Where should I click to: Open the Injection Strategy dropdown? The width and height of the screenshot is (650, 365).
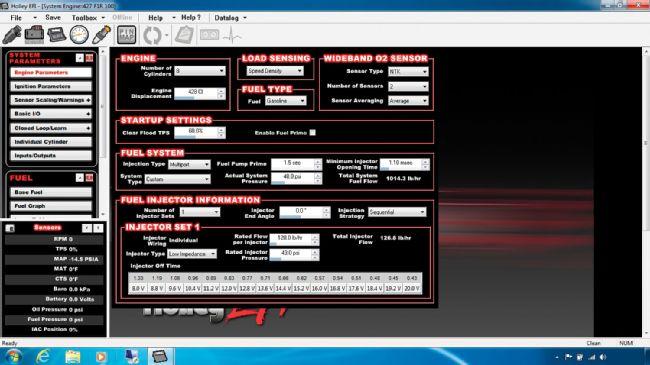[x=397, y=212]
